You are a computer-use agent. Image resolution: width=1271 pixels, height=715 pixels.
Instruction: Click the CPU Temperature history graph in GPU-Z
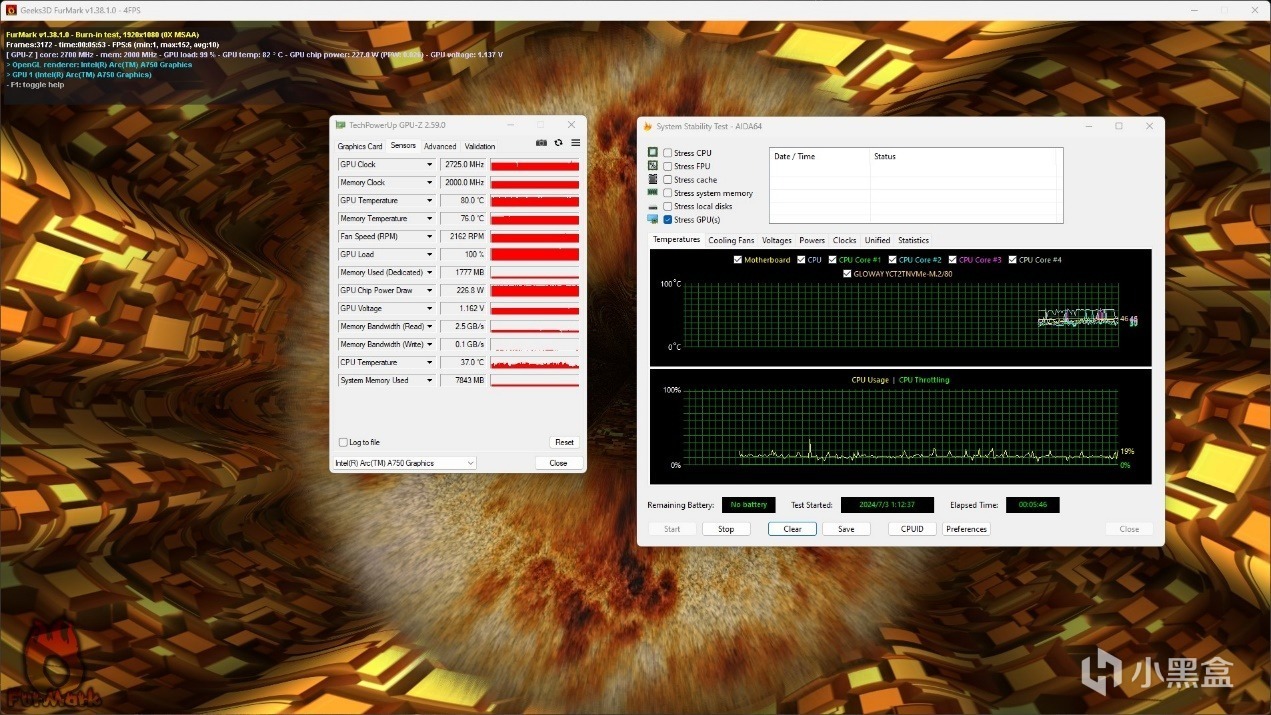pyautogui.click(x=534, y=363)
